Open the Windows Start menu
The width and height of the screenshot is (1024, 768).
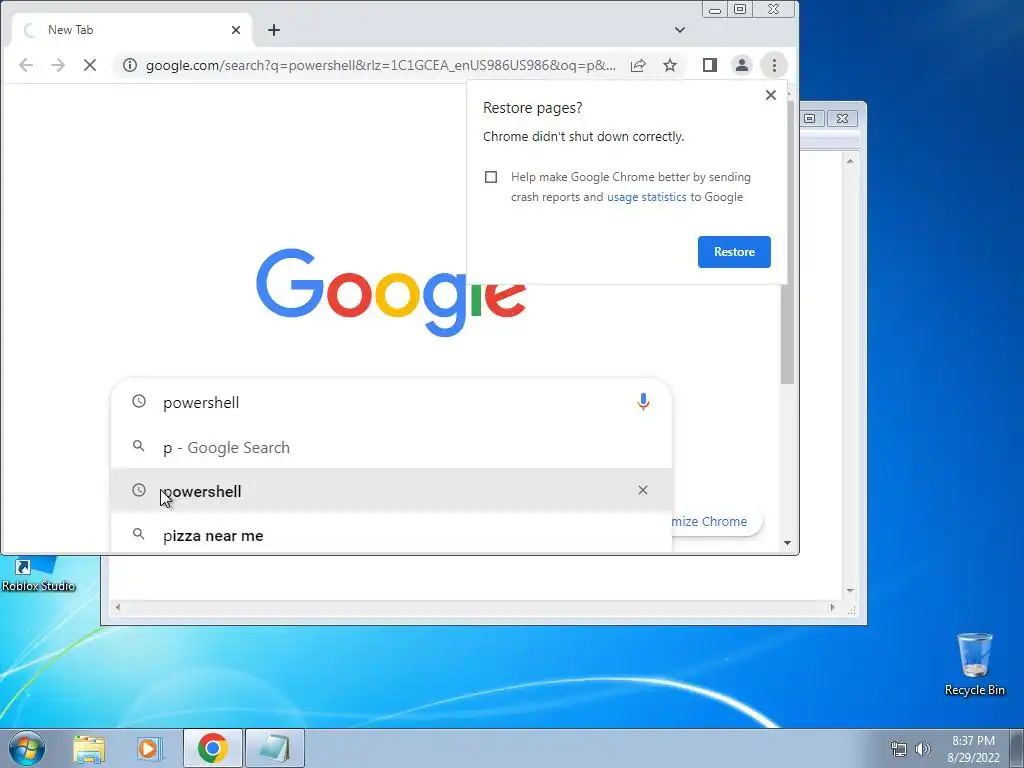pos(27,748)
